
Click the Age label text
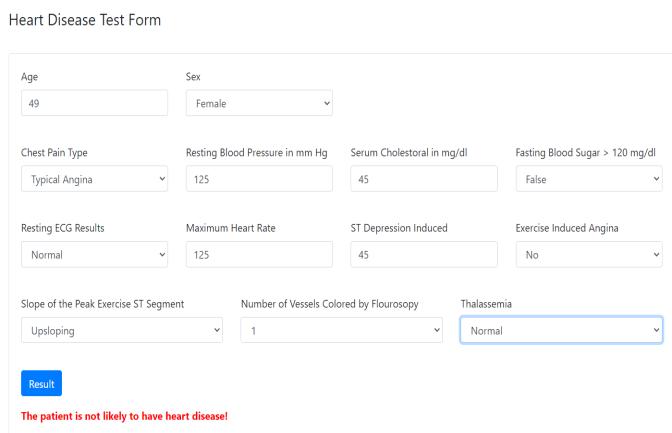pos(29,76)
